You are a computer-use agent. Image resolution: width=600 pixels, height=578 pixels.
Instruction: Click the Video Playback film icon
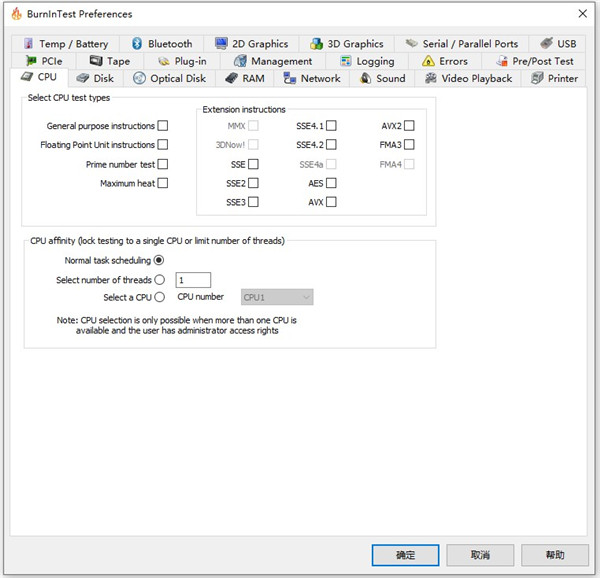(431, 78)
